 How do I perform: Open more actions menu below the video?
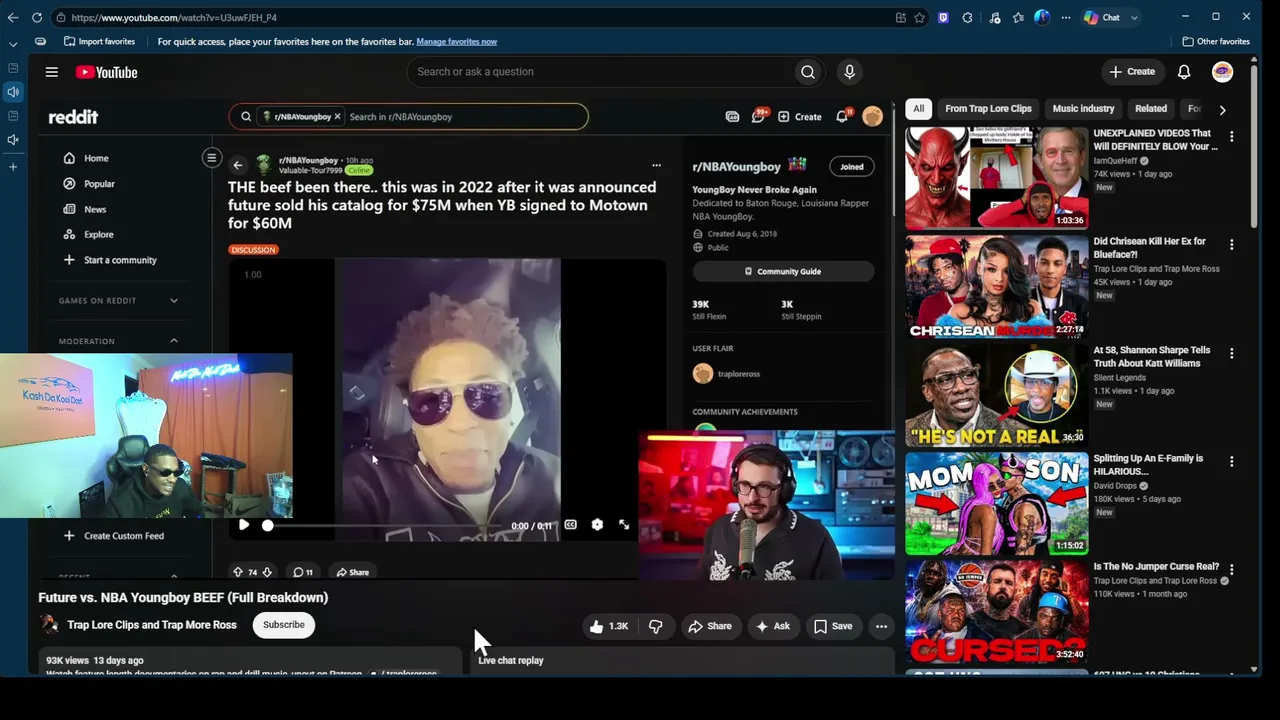(881, 626)
